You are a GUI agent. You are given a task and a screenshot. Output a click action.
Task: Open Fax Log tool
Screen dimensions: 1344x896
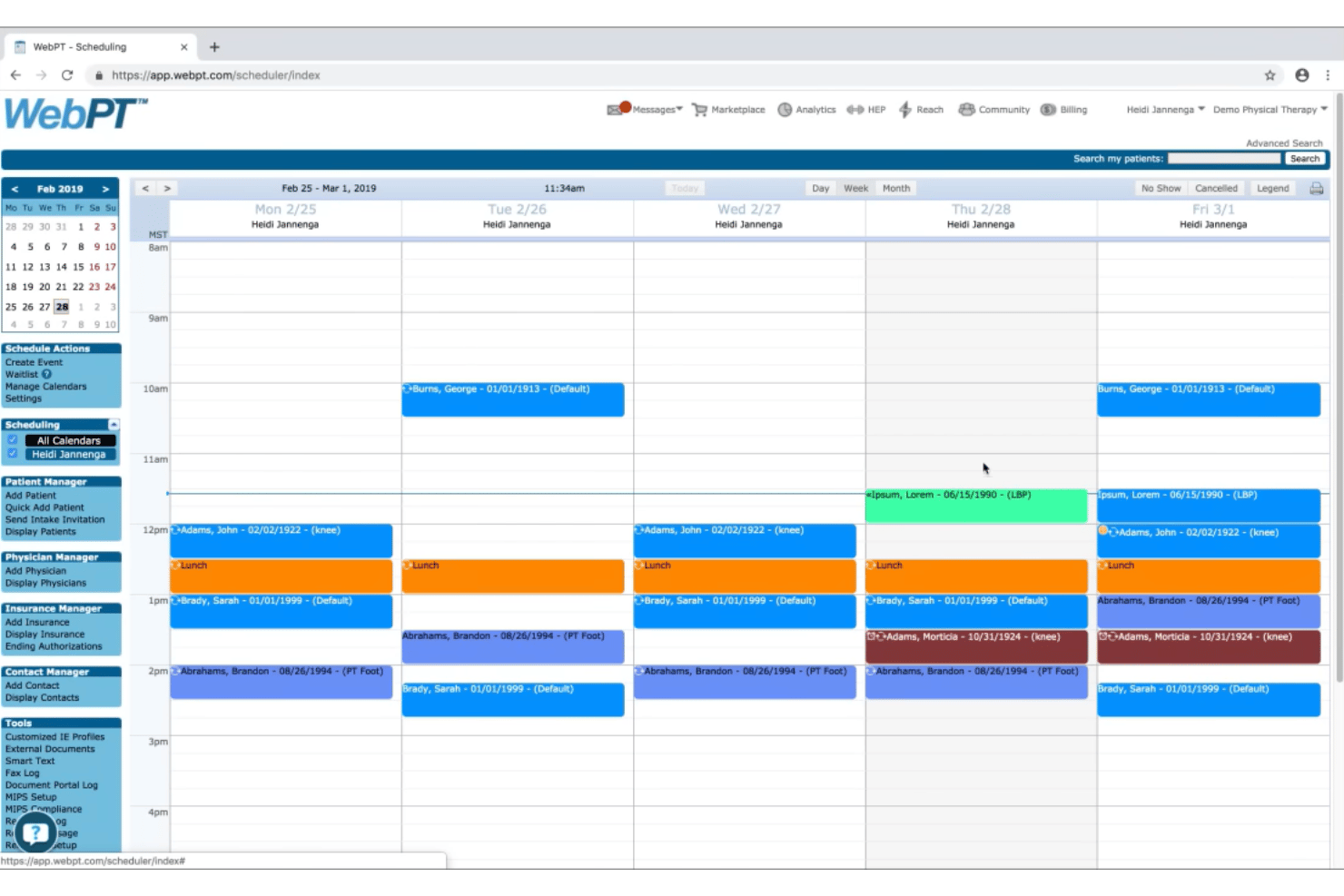click(x=22, y=773)
